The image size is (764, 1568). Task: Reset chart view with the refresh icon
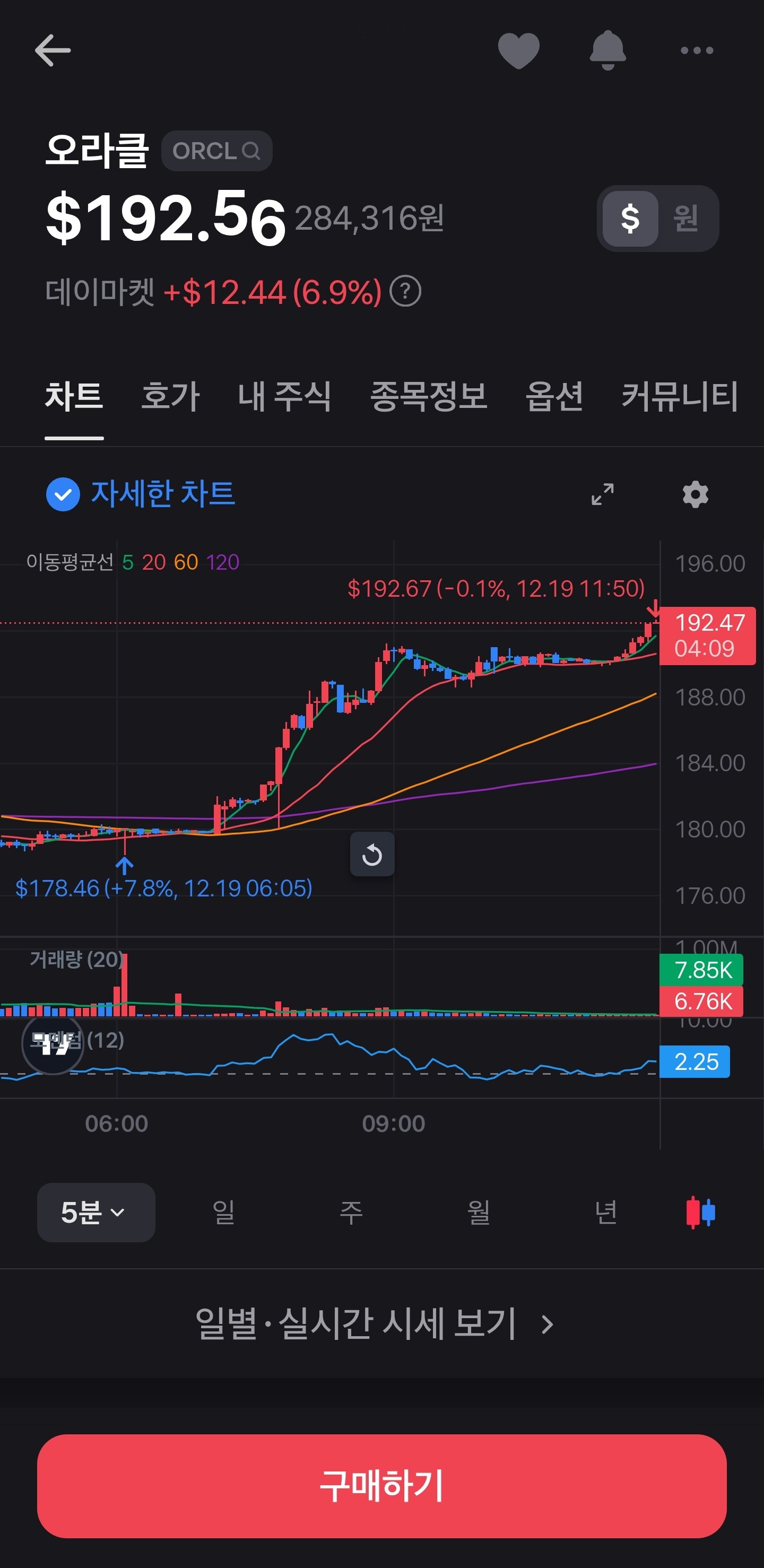tap(372, 855)
